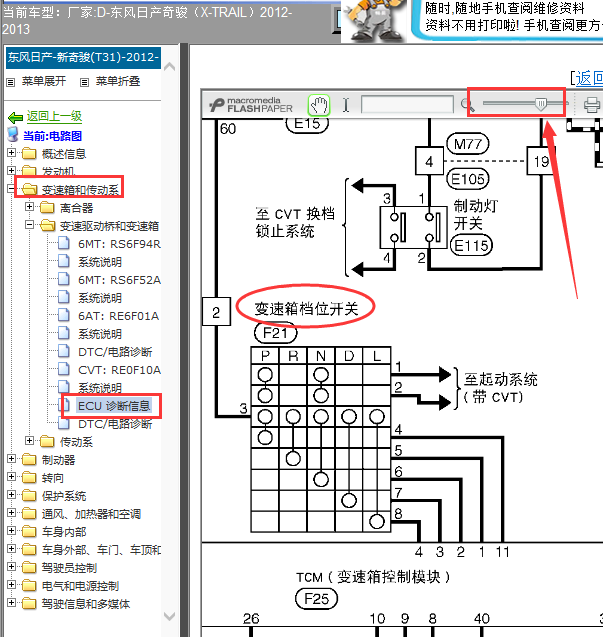Click the green back arrow icon
Image resolution: width=603 pixels, height=637 pixels.
click(15, 118)
